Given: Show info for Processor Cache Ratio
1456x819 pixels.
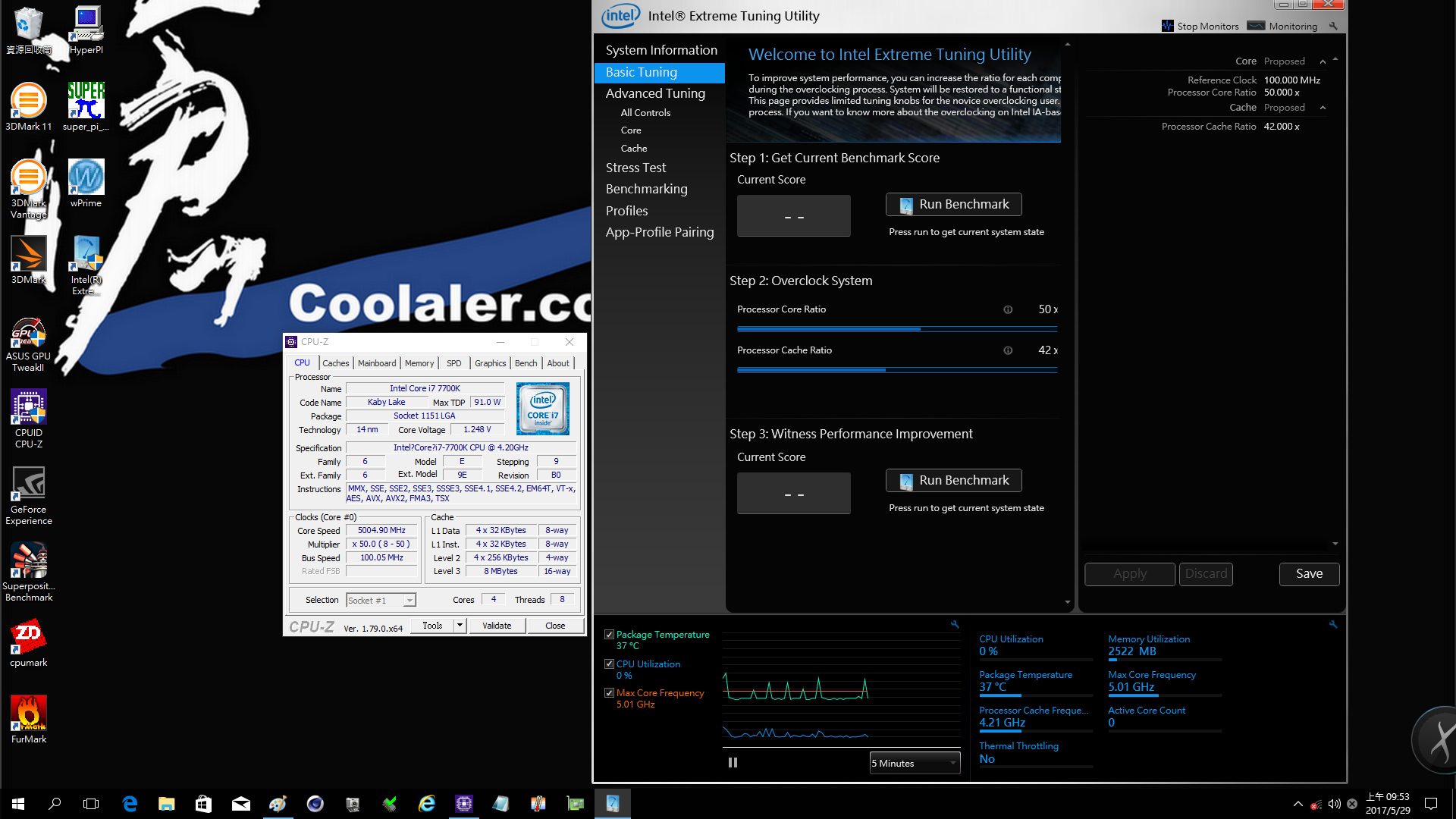Looking at the screenshot, I should pos(1008,350).
